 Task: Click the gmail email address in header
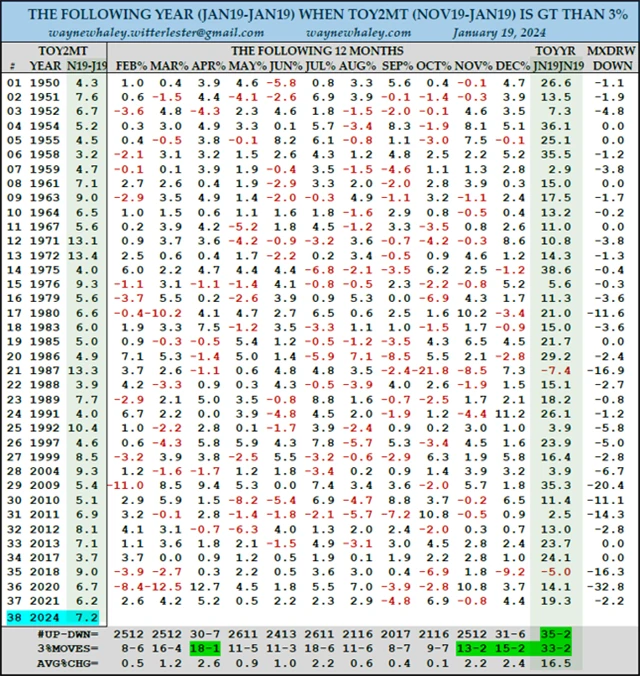pyautogui.click(x=157, y=33)
